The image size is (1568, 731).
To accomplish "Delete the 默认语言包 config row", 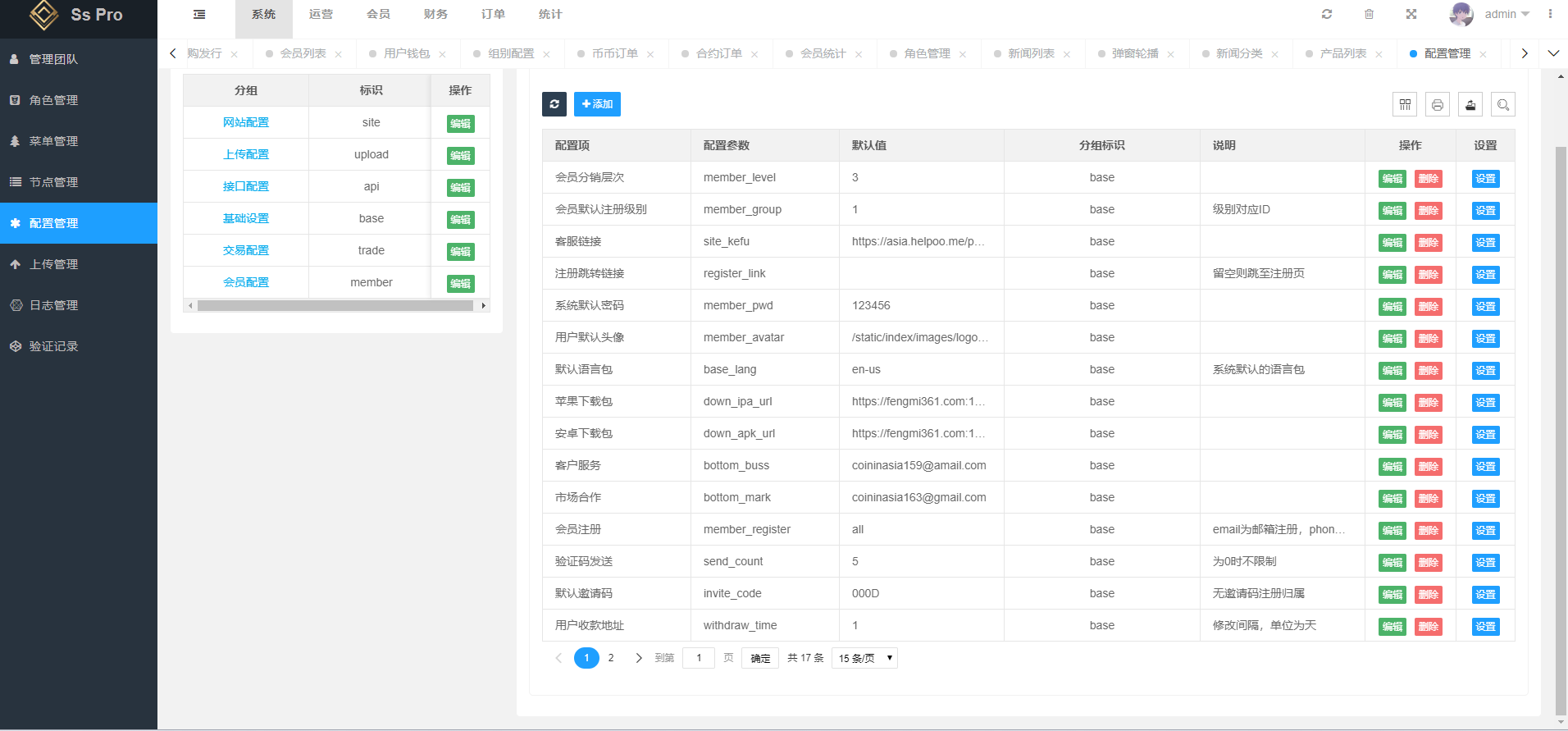I will [1429, 370].
